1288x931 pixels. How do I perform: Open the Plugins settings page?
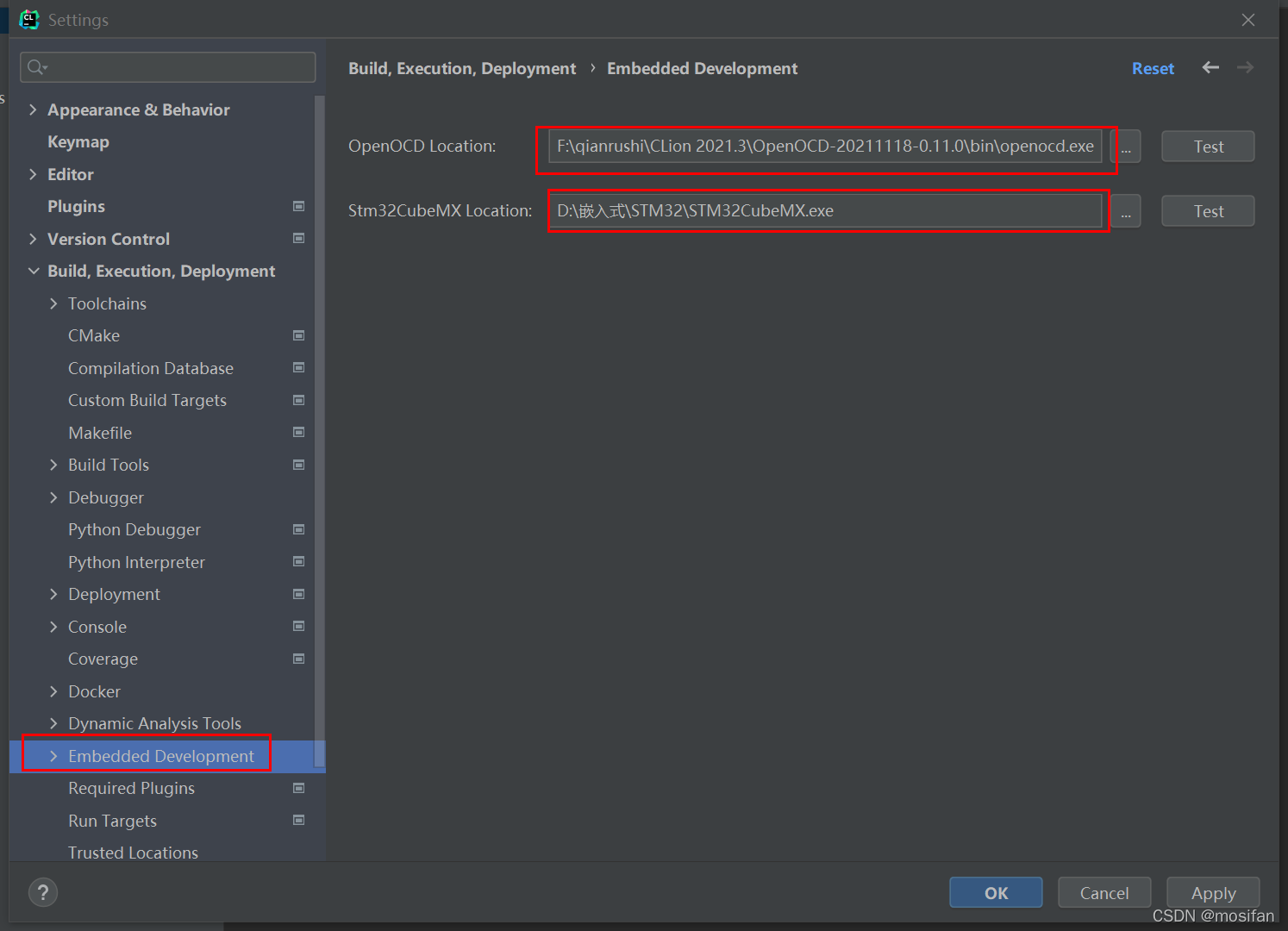tap(76, 207)
